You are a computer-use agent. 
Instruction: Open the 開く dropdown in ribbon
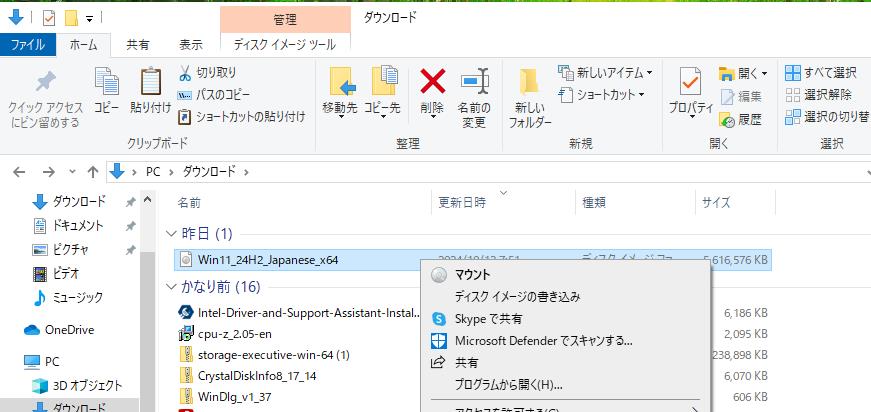pyautogui.click(x=743, y=73)
